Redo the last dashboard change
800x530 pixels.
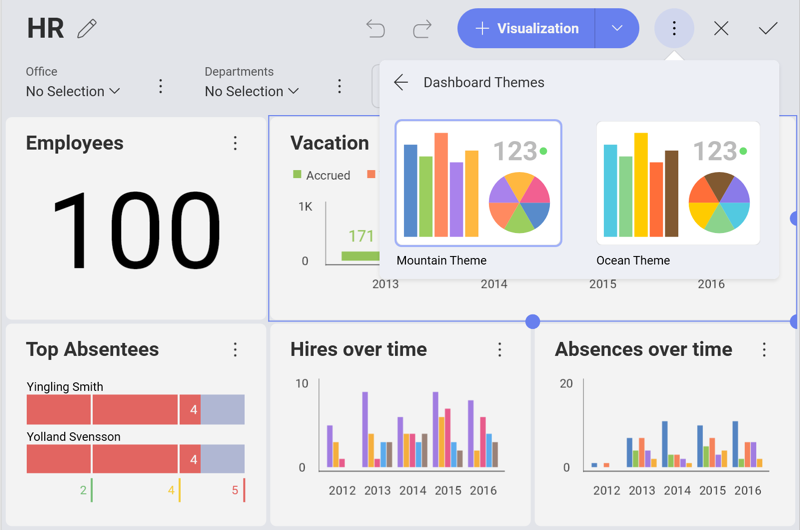422,29
